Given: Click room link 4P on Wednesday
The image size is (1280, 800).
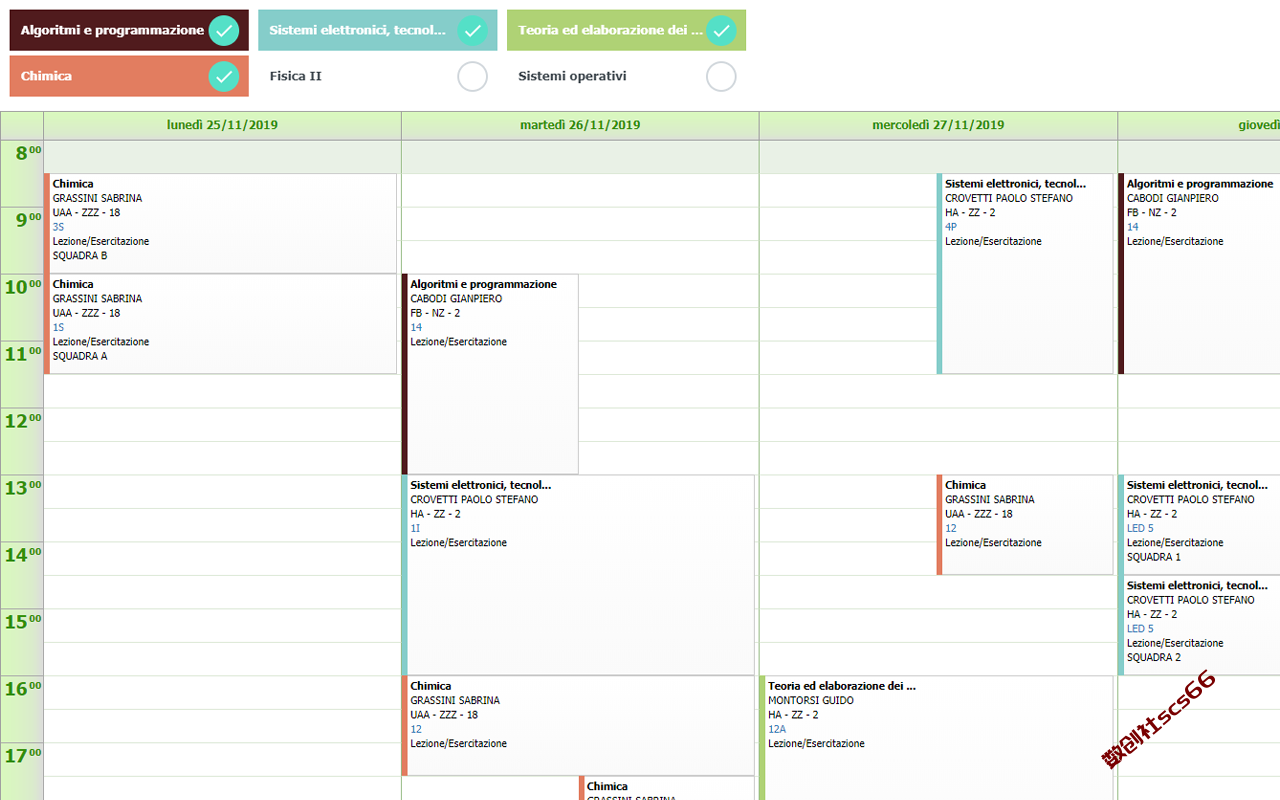Looking at the screenshot, I should point(951,227).
